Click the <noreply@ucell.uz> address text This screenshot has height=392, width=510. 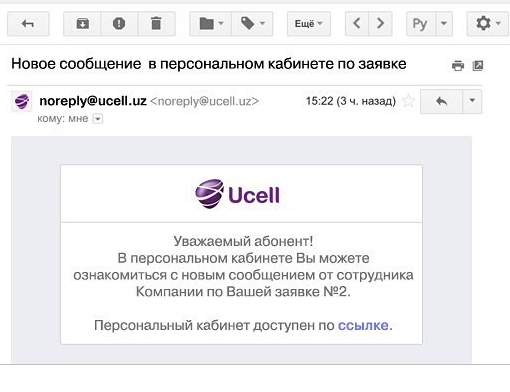(204, 101)
